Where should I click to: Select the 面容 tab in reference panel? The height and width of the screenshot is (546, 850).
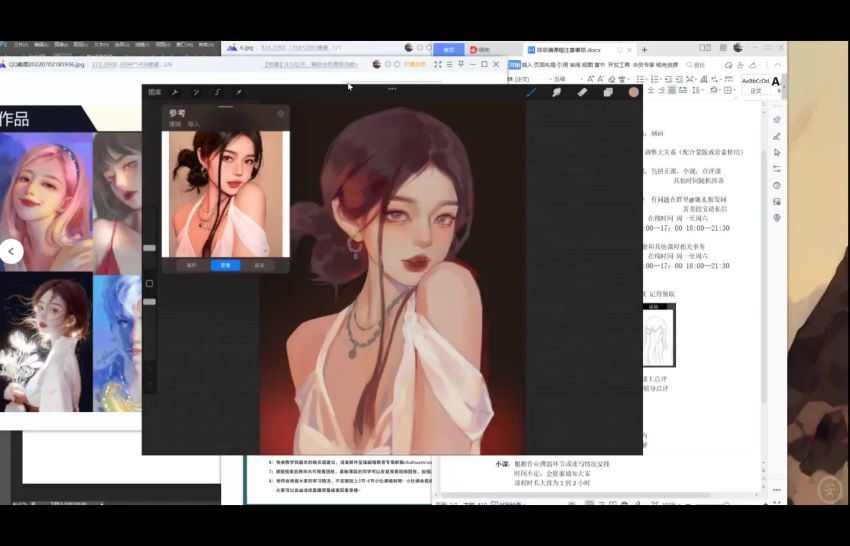pos(260,265)
